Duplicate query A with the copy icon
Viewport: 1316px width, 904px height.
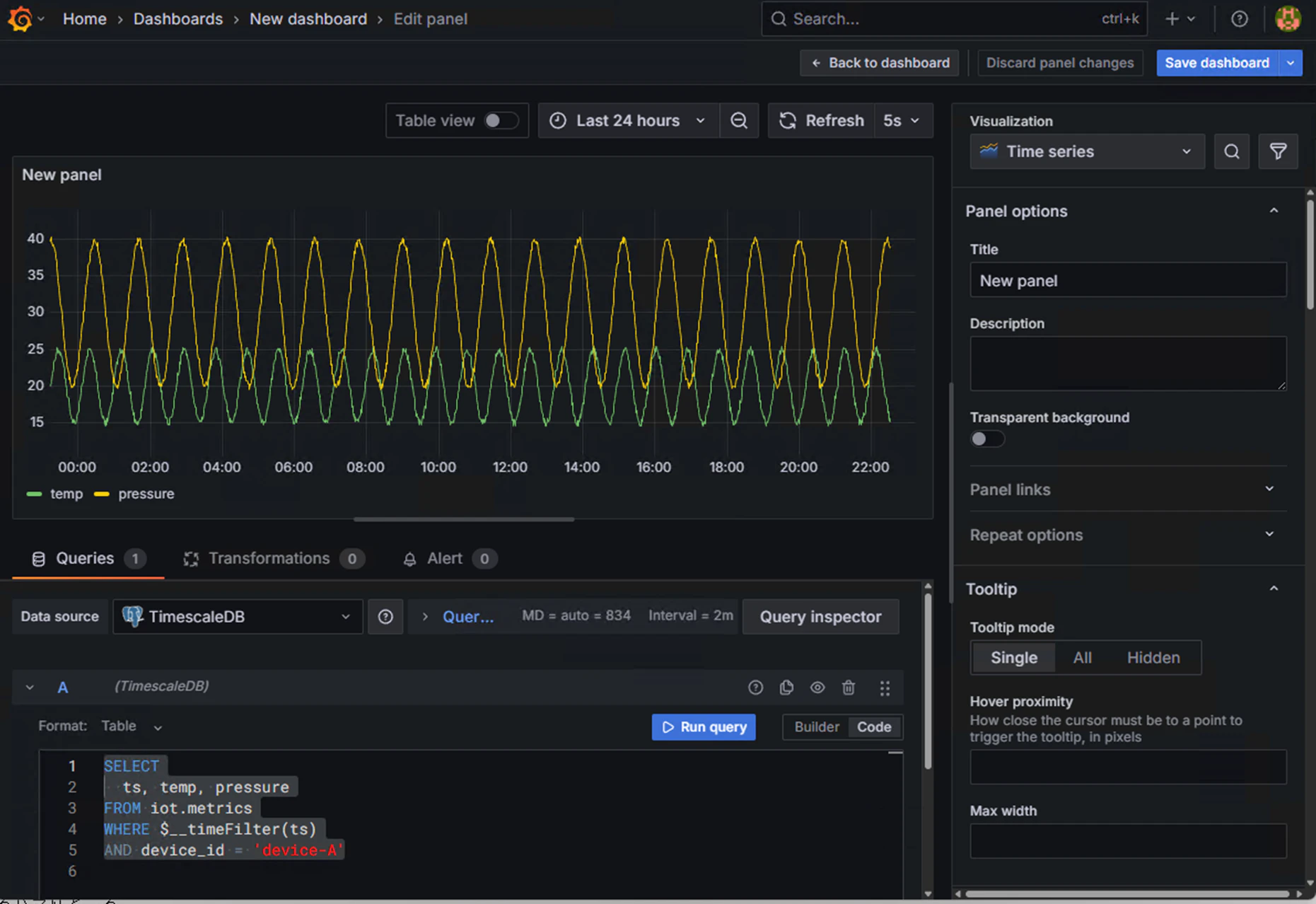point(786,688)
